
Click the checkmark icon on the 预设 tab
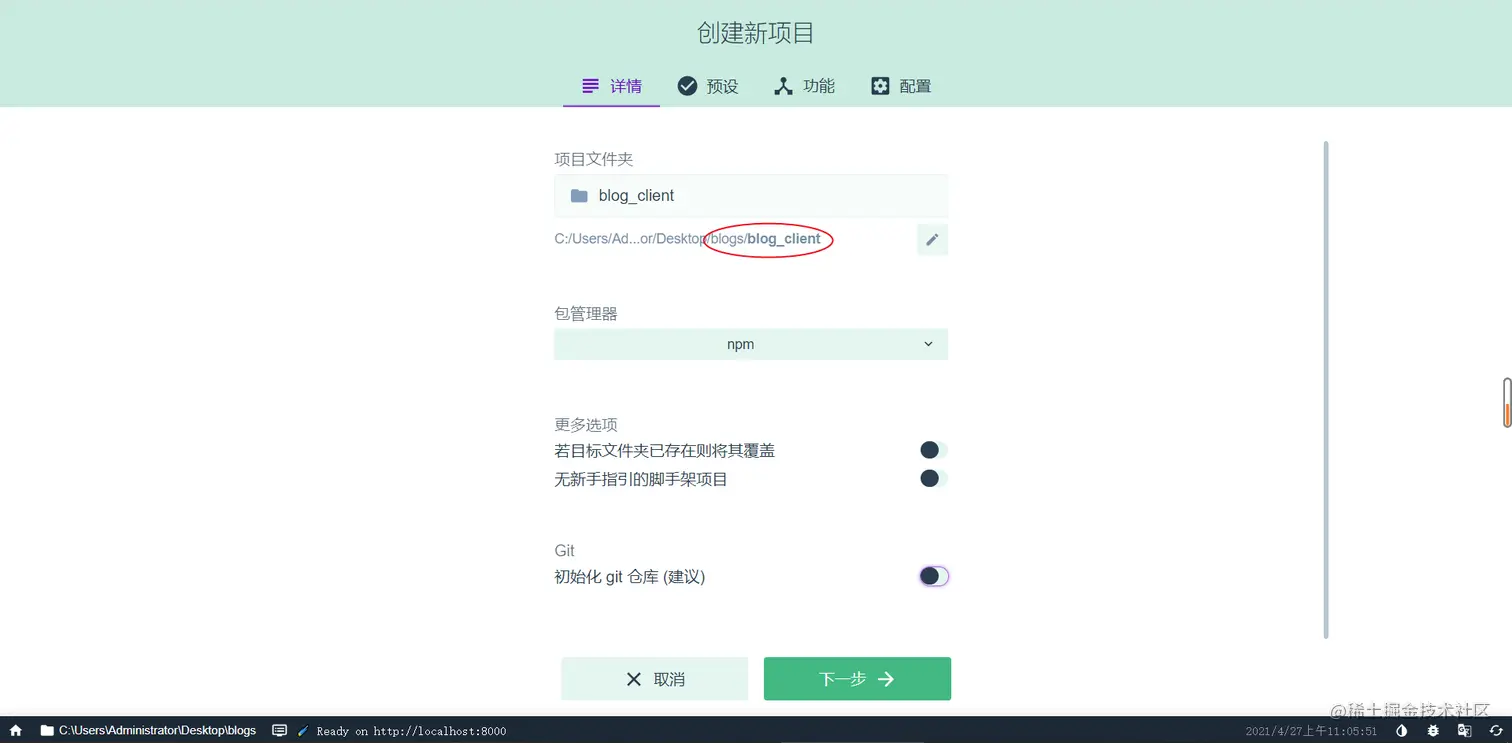687,86
